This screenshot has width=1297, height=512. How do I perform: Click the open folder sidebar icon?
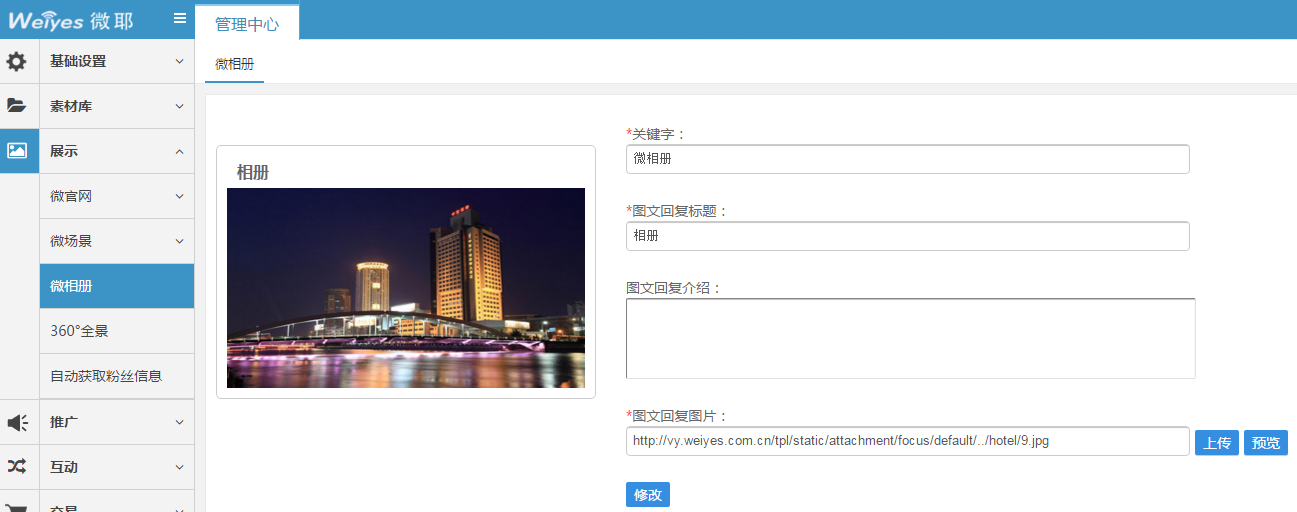17,106
